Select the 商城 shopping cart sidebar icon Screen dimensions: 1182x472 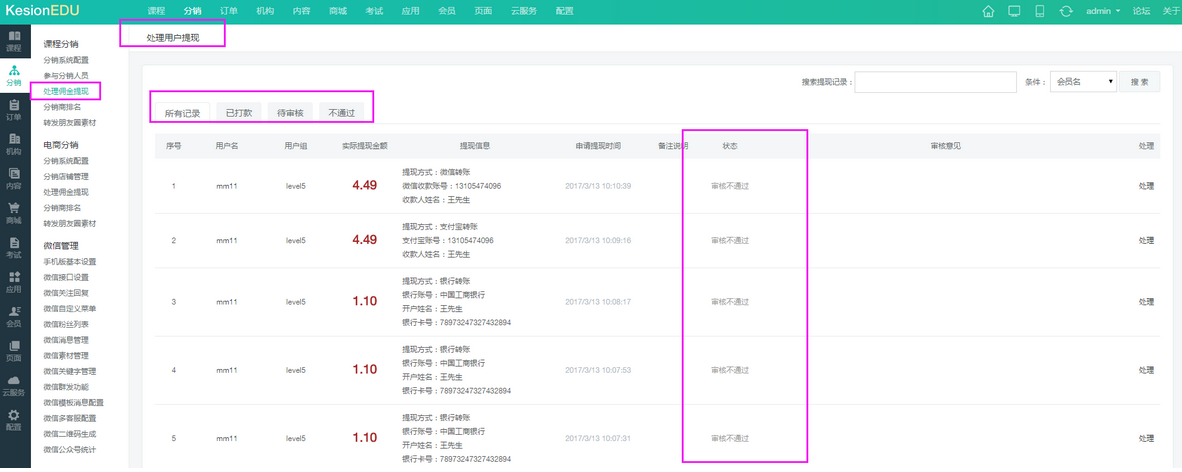tap(14, 212)
